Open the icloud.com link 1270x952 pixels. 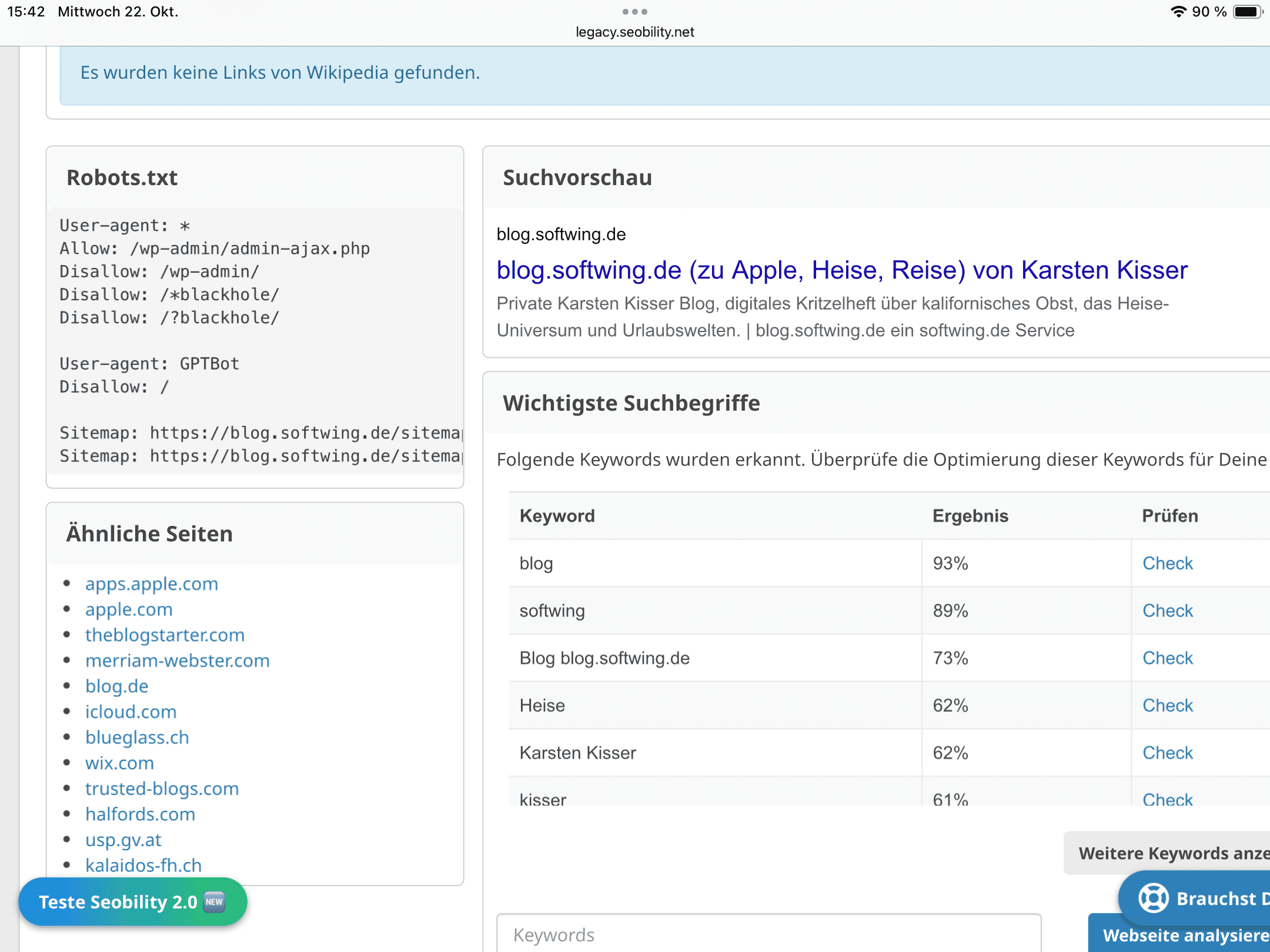[x=131, y=712]
